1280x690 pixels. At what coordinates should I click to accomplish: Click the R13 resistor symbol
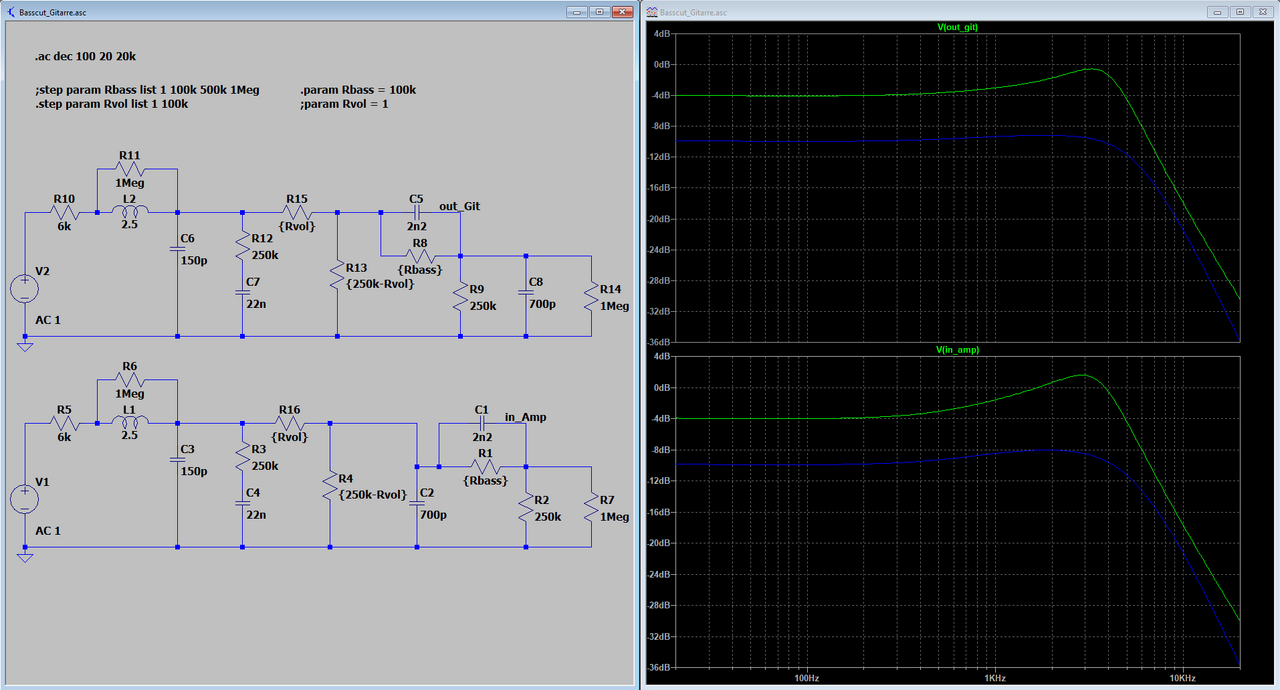337,275
